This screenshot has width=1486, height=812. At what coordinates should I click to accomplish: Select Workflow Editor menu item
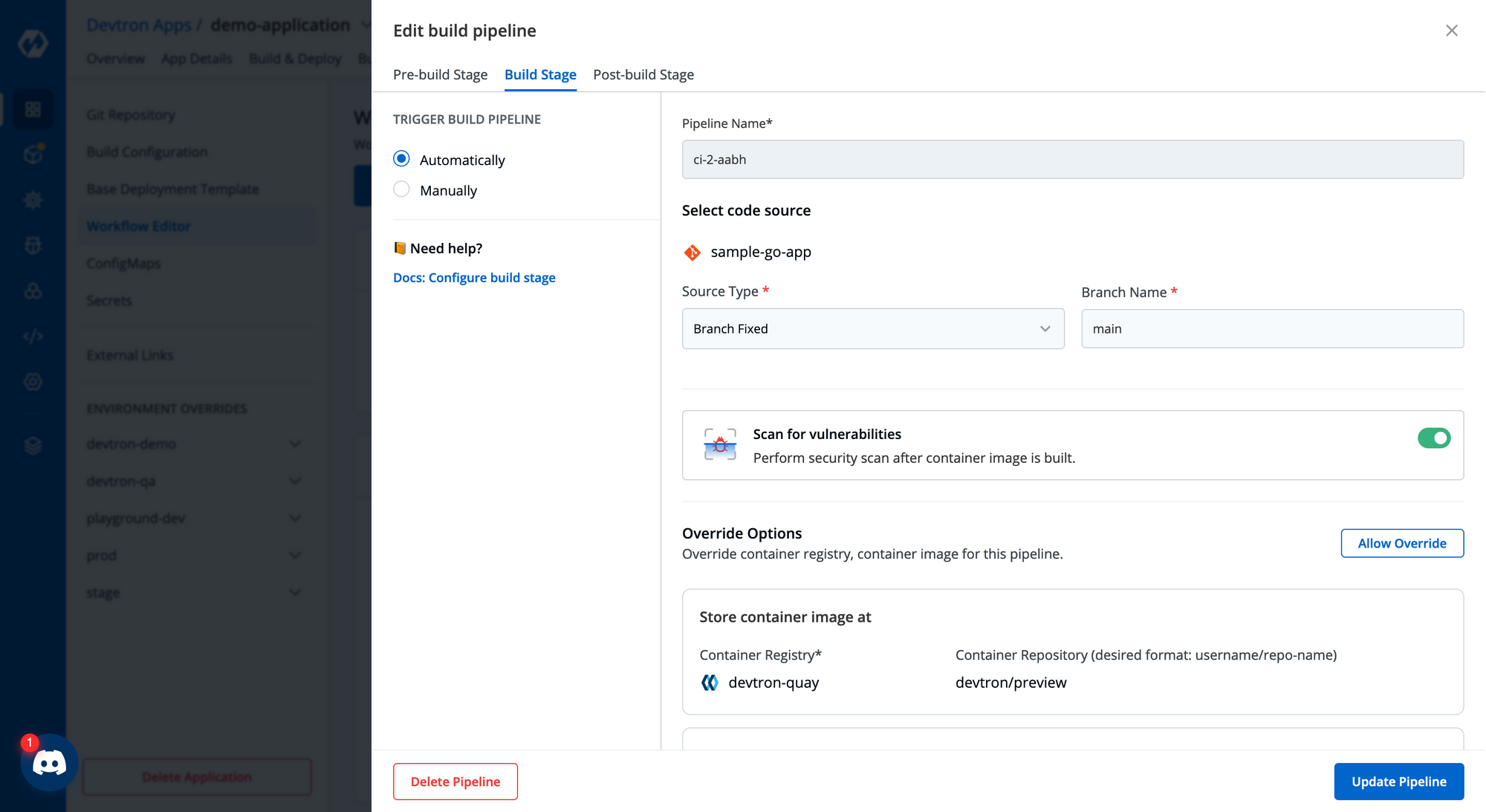pos(197,227)
